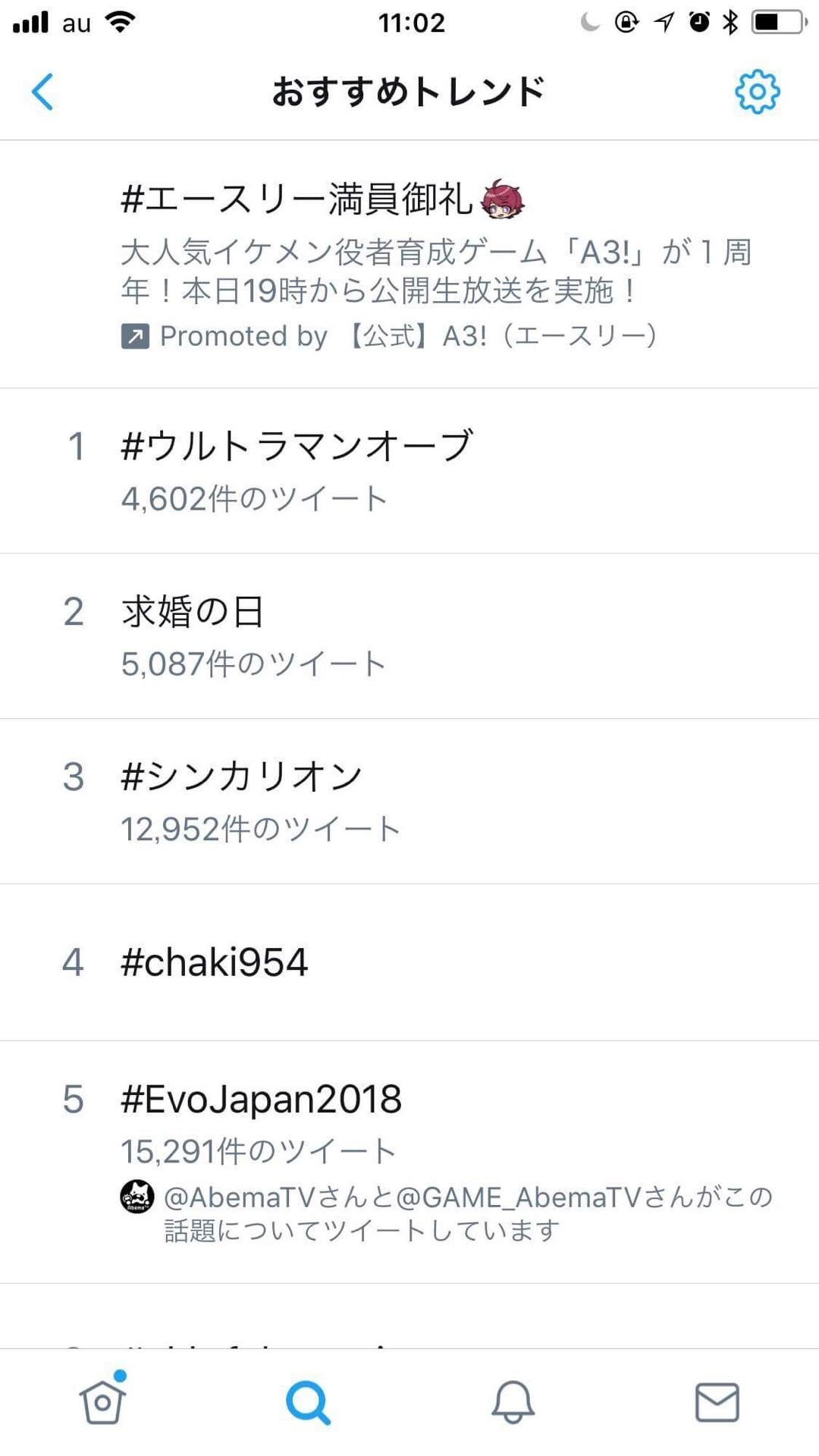
Task: Open trend #EvoJapan2018
Action: (x=261, y=1099)
